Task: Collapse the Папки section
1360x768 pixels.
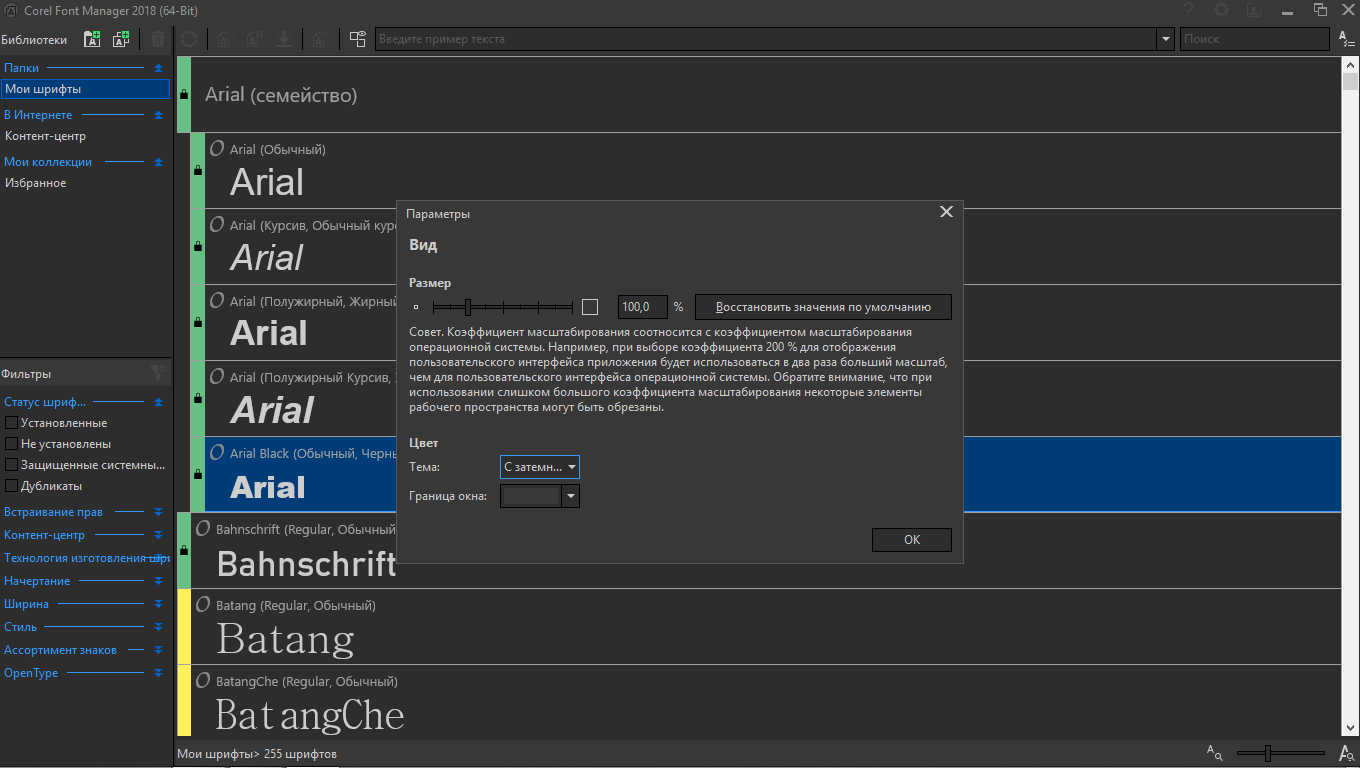Action: click(x=158, y=68)
